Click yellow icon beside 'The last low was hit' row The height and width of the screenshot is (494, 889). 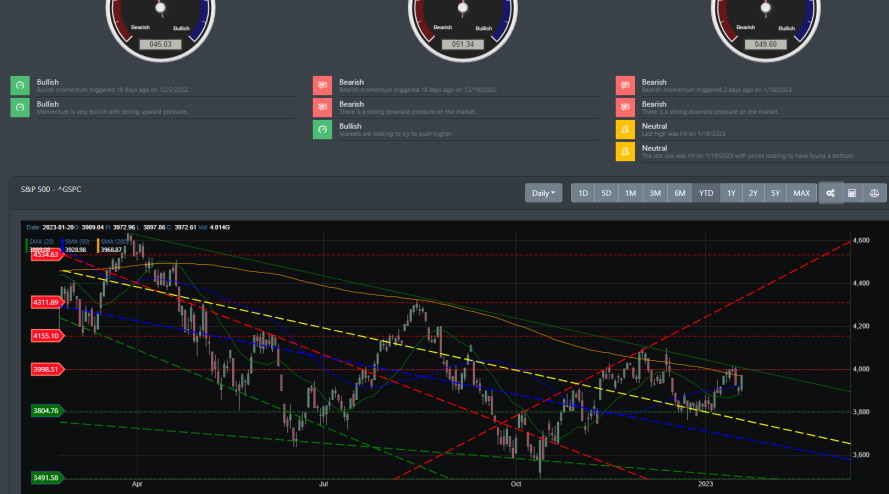tap(625, 151)
